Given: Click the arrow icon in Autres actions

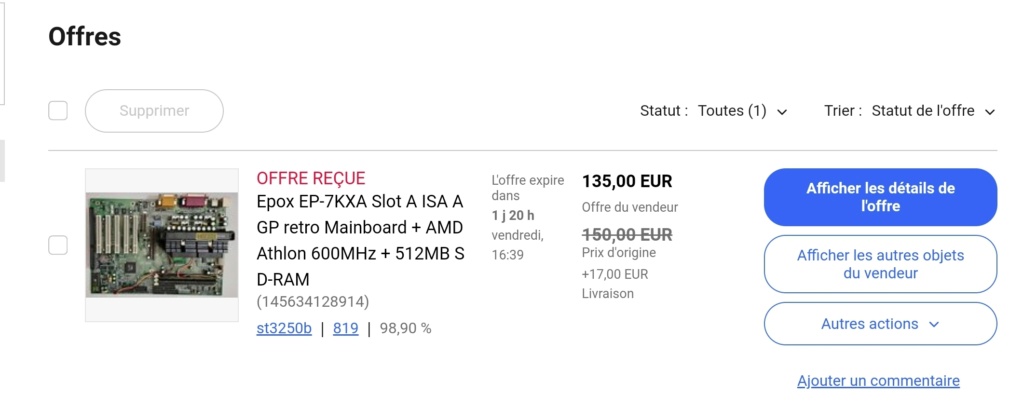Looking at the screenshot, I should [934, 325].
